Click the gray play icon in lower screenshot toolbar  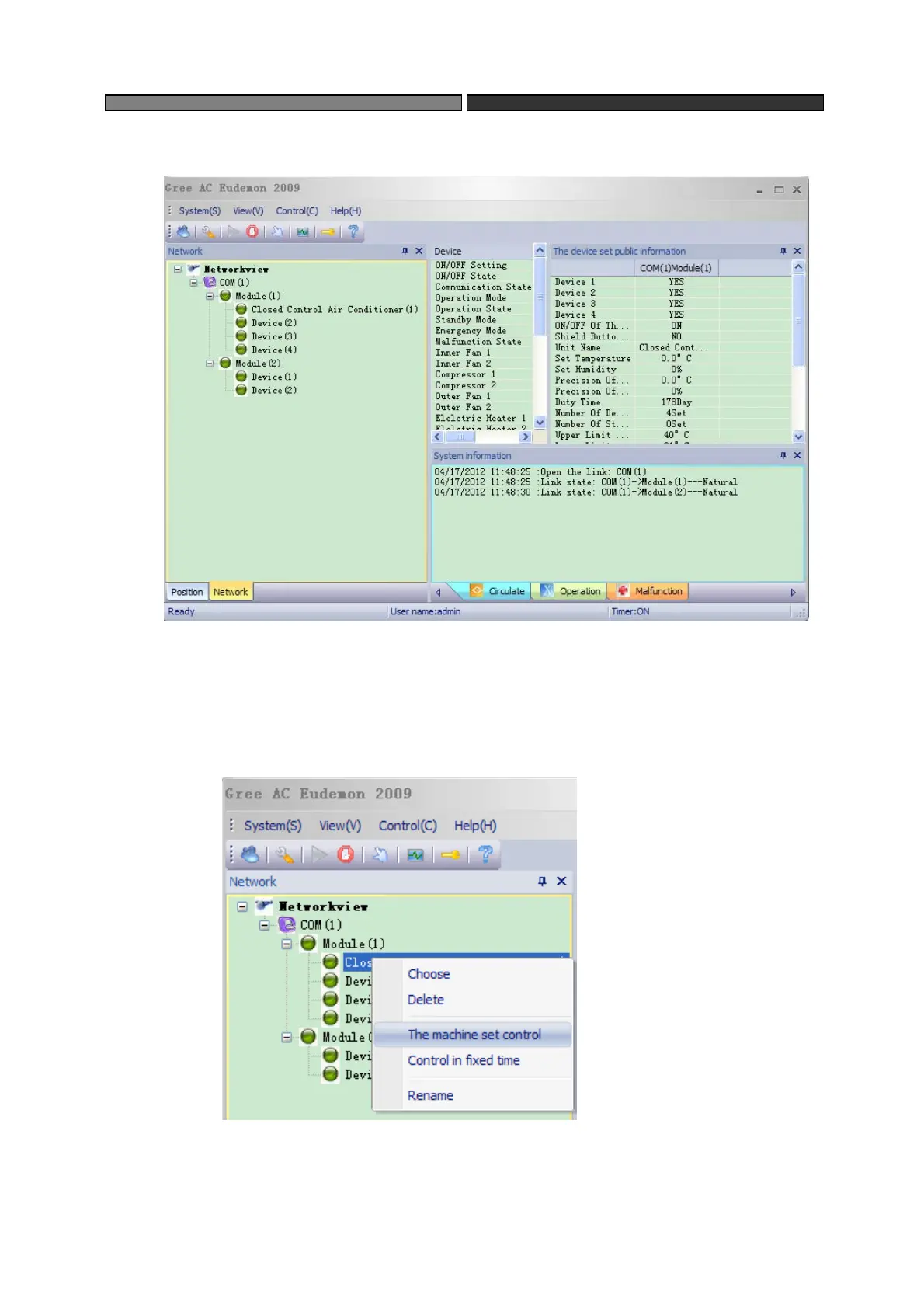tap(319, 854)
